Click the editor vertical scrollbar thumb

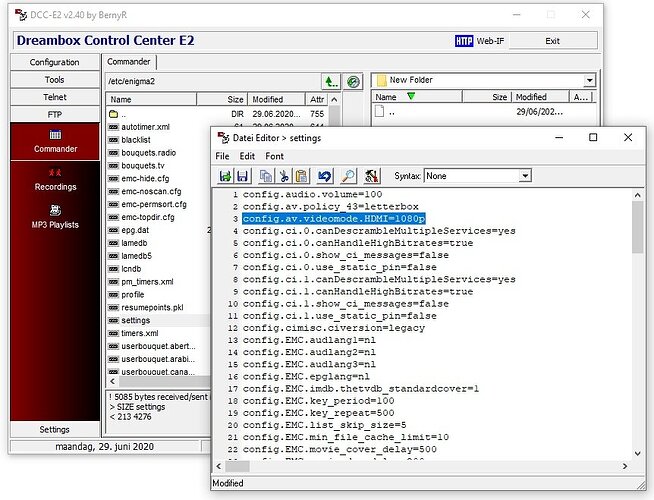pos(637,227)
